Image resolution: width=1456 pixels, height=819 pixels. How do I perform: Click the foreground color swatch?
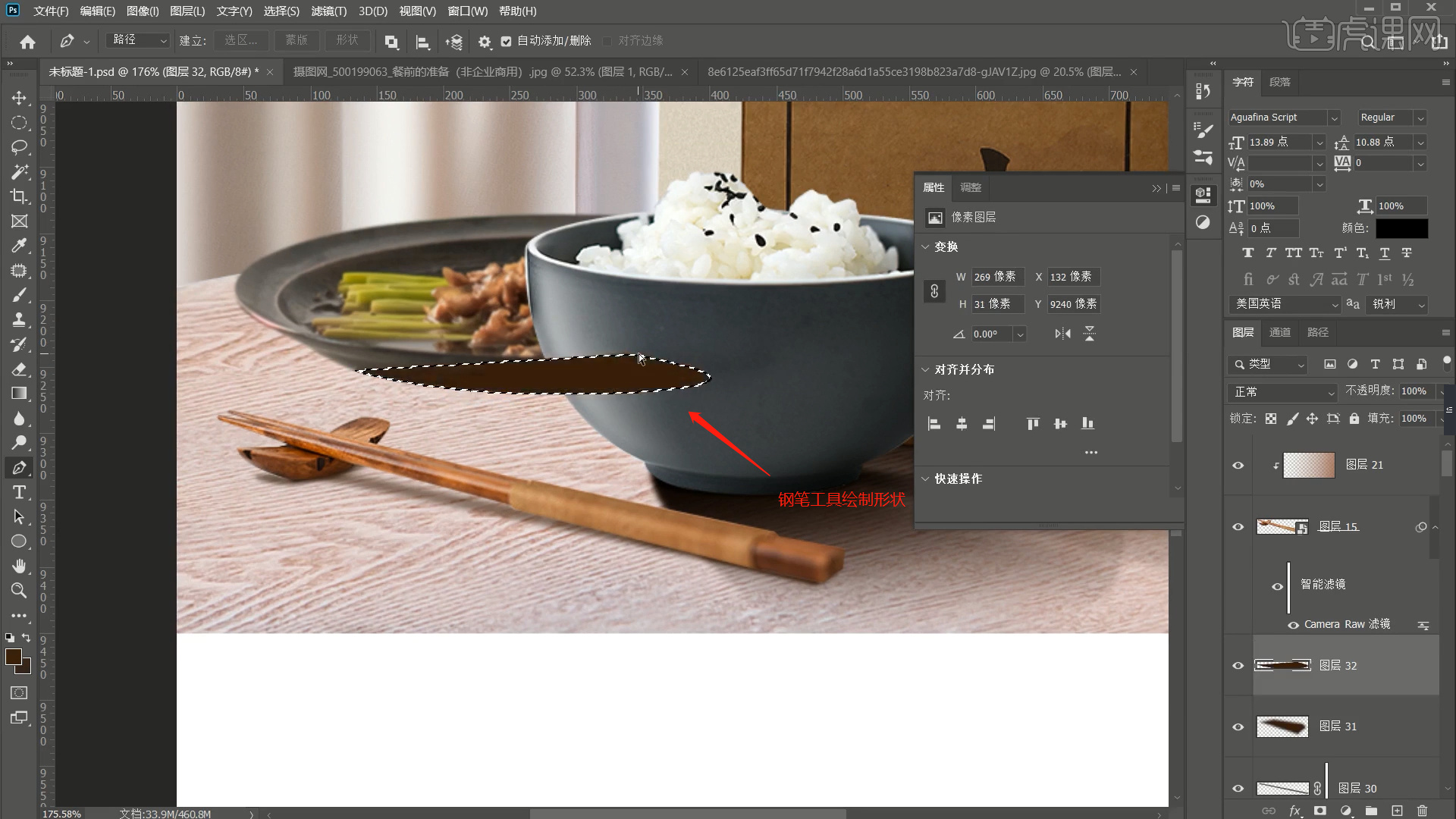coord(14,656)
